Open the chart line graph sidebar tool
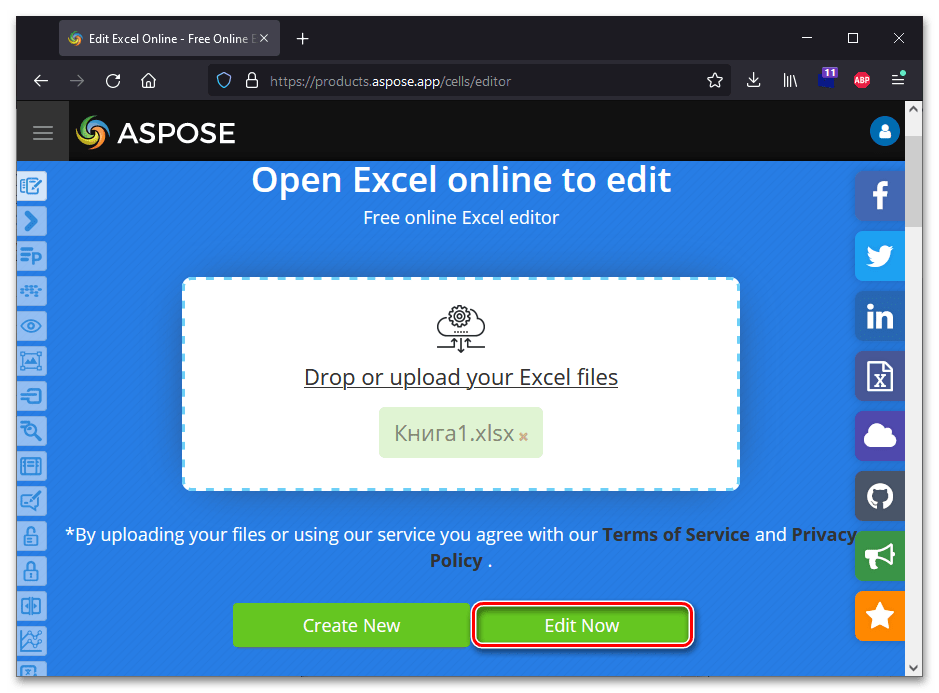 (x=32, y=641)
